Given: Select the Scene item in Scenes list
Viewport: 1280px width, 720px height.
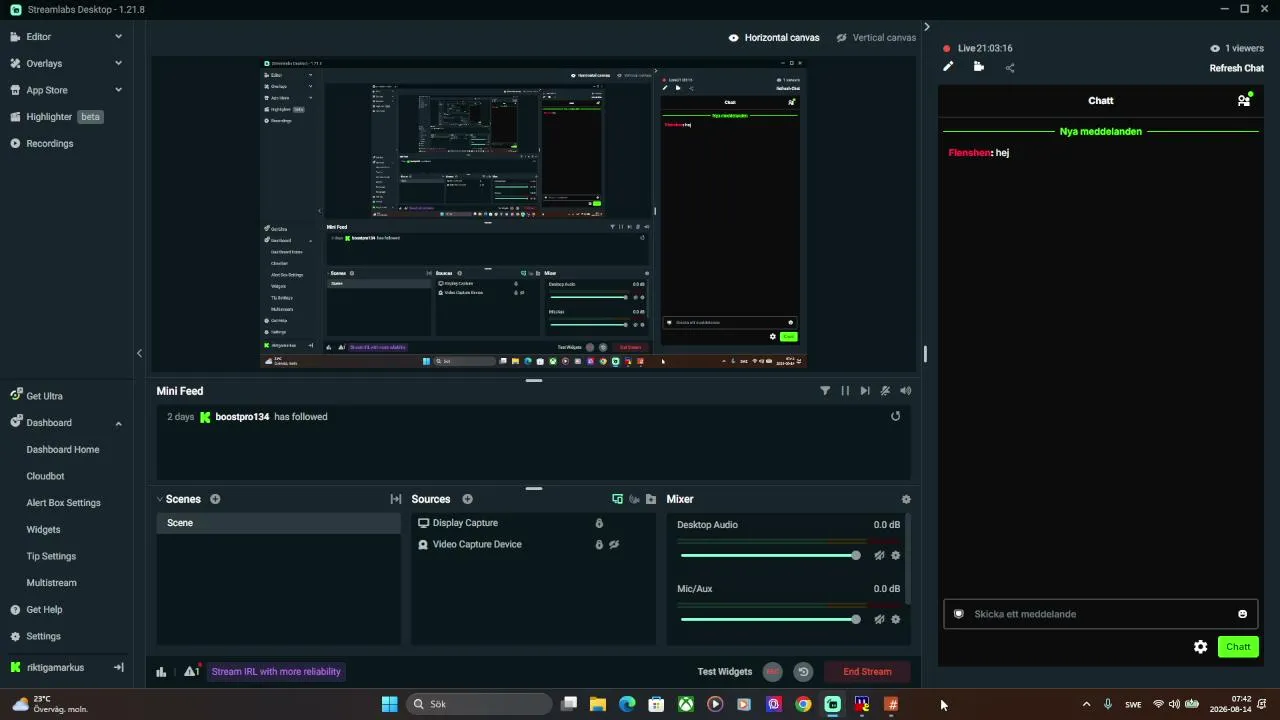Looking at the screenshot, I should (x=278, y=523).
